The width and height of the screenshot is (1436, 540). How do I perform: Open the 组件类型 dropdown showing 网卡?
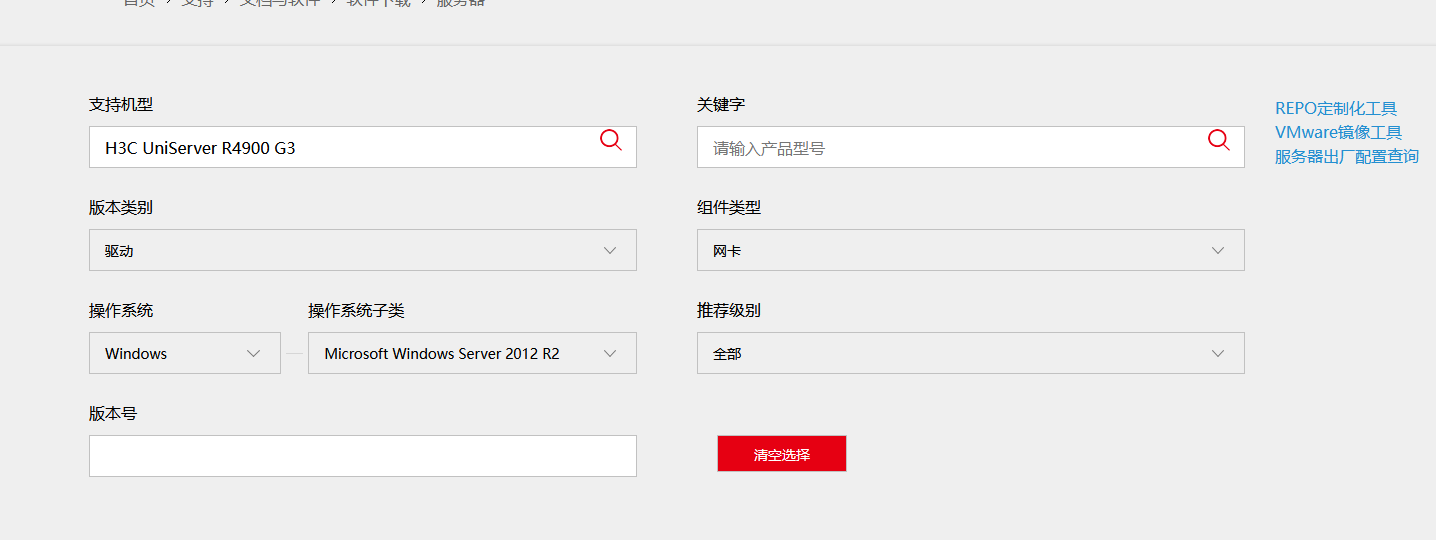point(971,250)
